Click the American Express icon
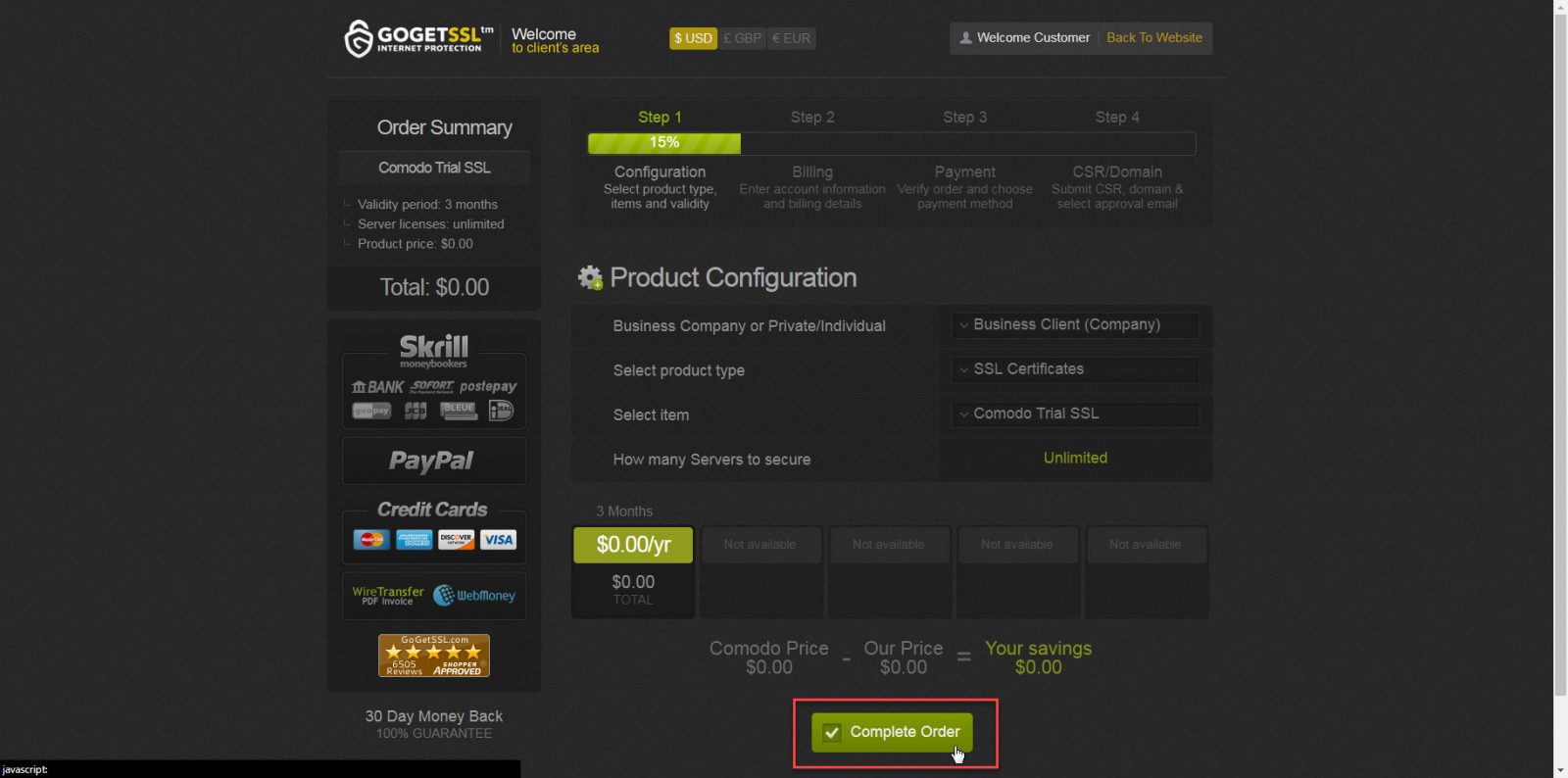Screen dimensions: 1568x778 pyautogui.click(x=414, y=540)
